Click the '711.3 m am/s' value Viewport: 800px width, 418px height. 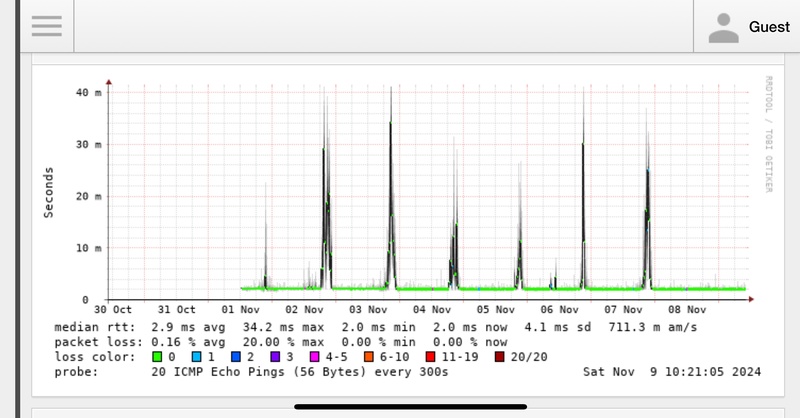[x=653, y=327]
